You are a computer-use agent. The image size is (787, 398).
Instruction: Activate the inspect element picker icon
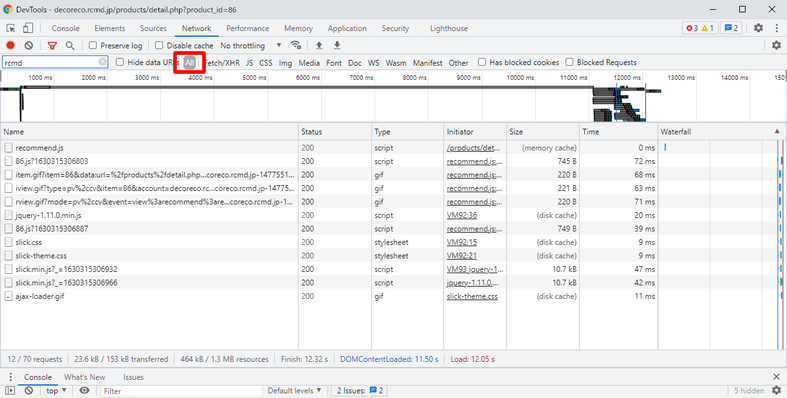pos(11,28)
